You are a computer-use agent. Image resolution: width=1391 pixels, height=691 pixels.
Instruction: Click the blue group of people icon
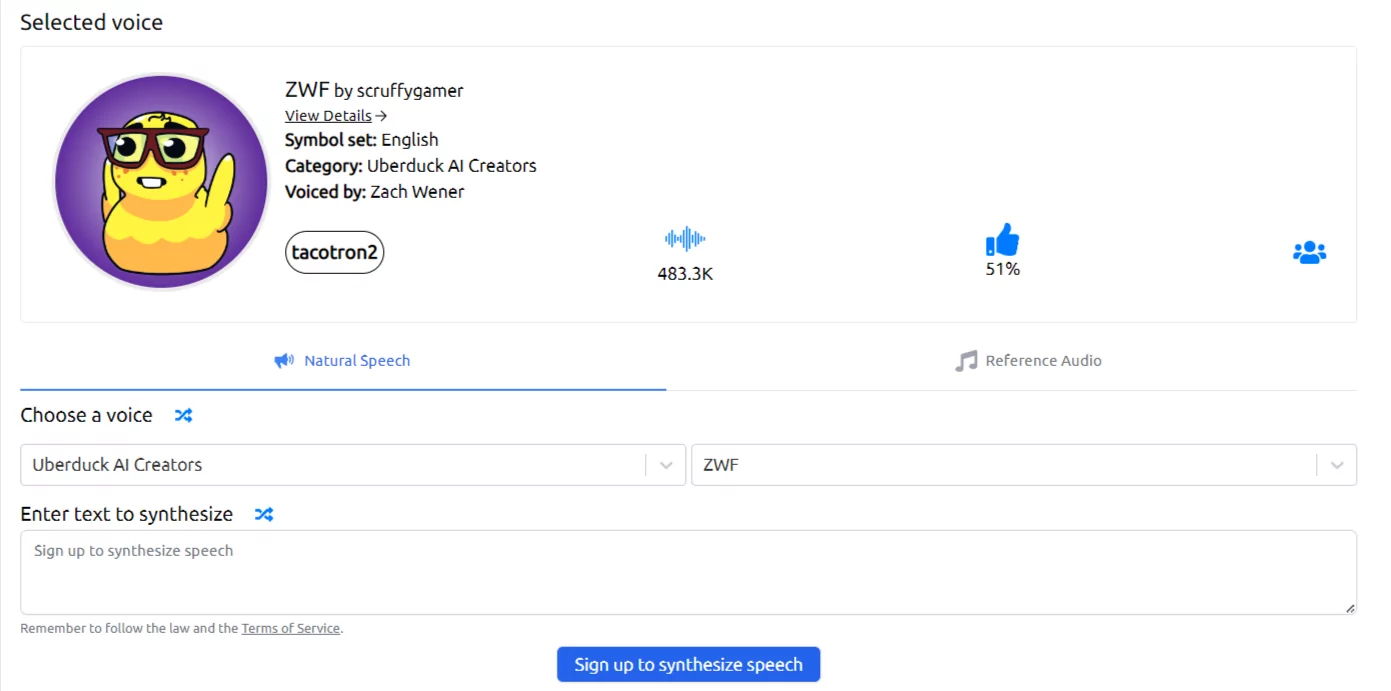[x=1309, y=253]
